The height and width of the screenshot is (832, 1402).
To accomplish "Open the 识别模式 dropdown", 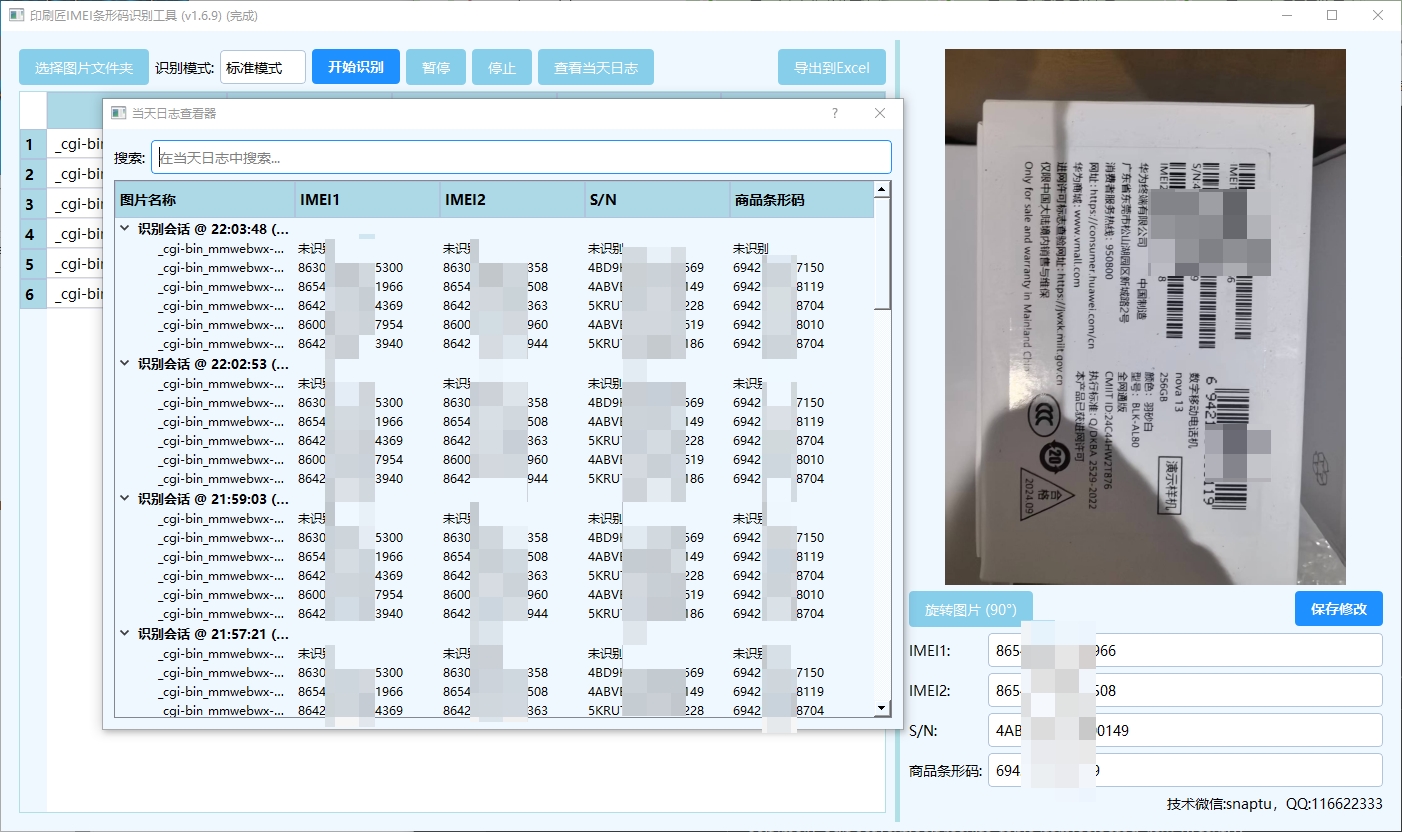I will 263,68.
